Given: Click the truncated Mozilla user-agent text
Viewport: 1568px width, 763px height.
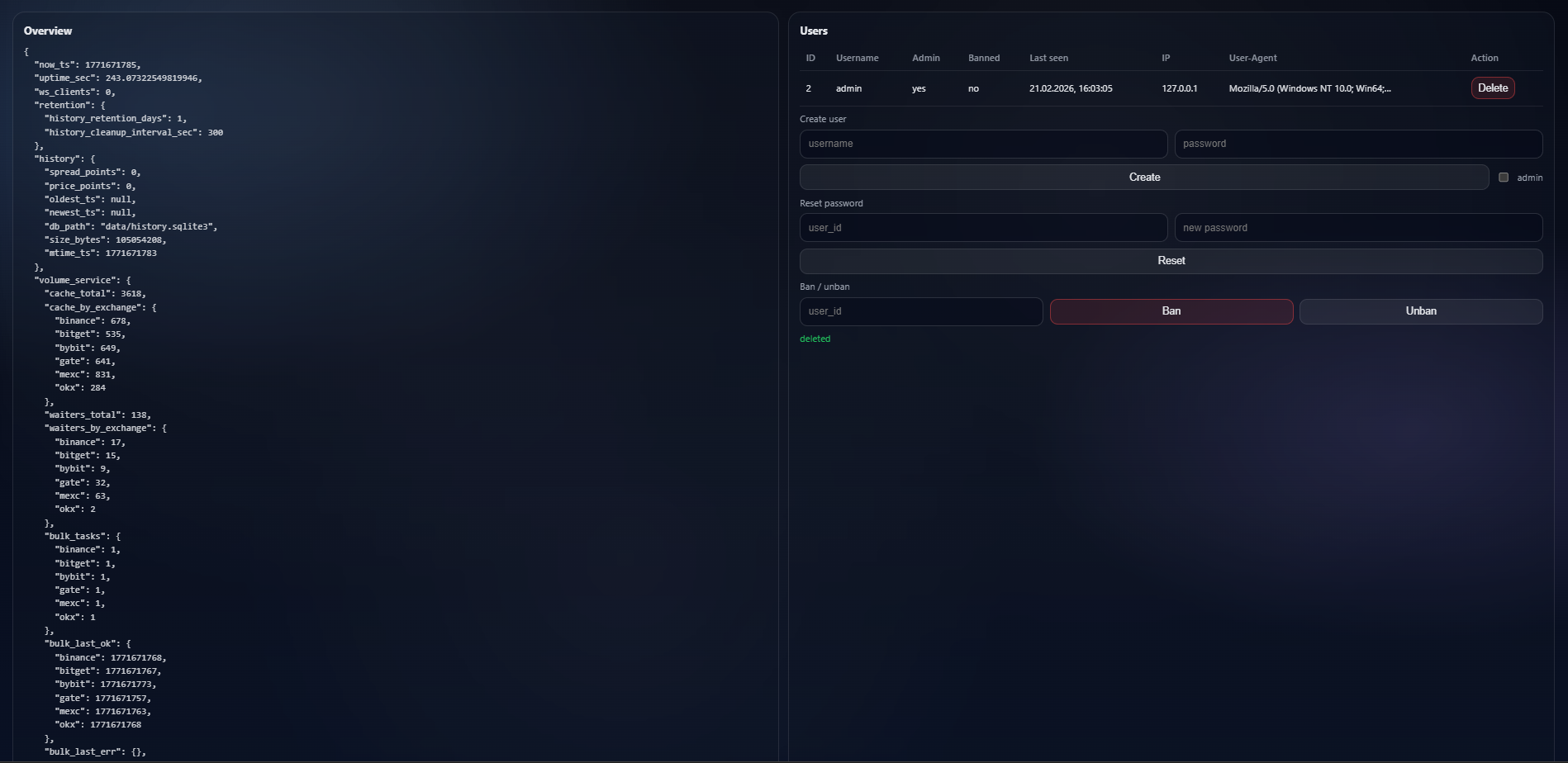Looking at the screenshot, I should tap(1309, 88).
